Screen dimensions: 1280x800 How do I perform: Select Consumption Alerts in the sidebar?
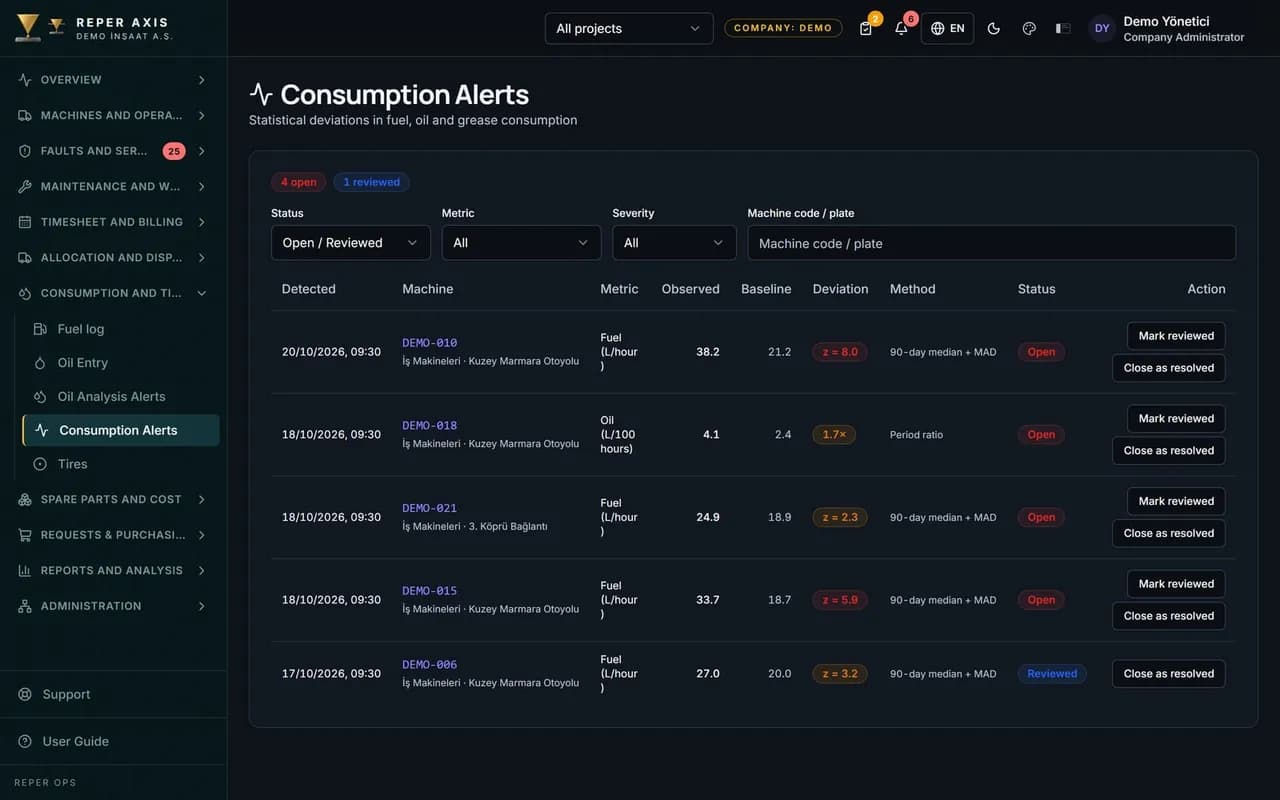coord(121,430)
